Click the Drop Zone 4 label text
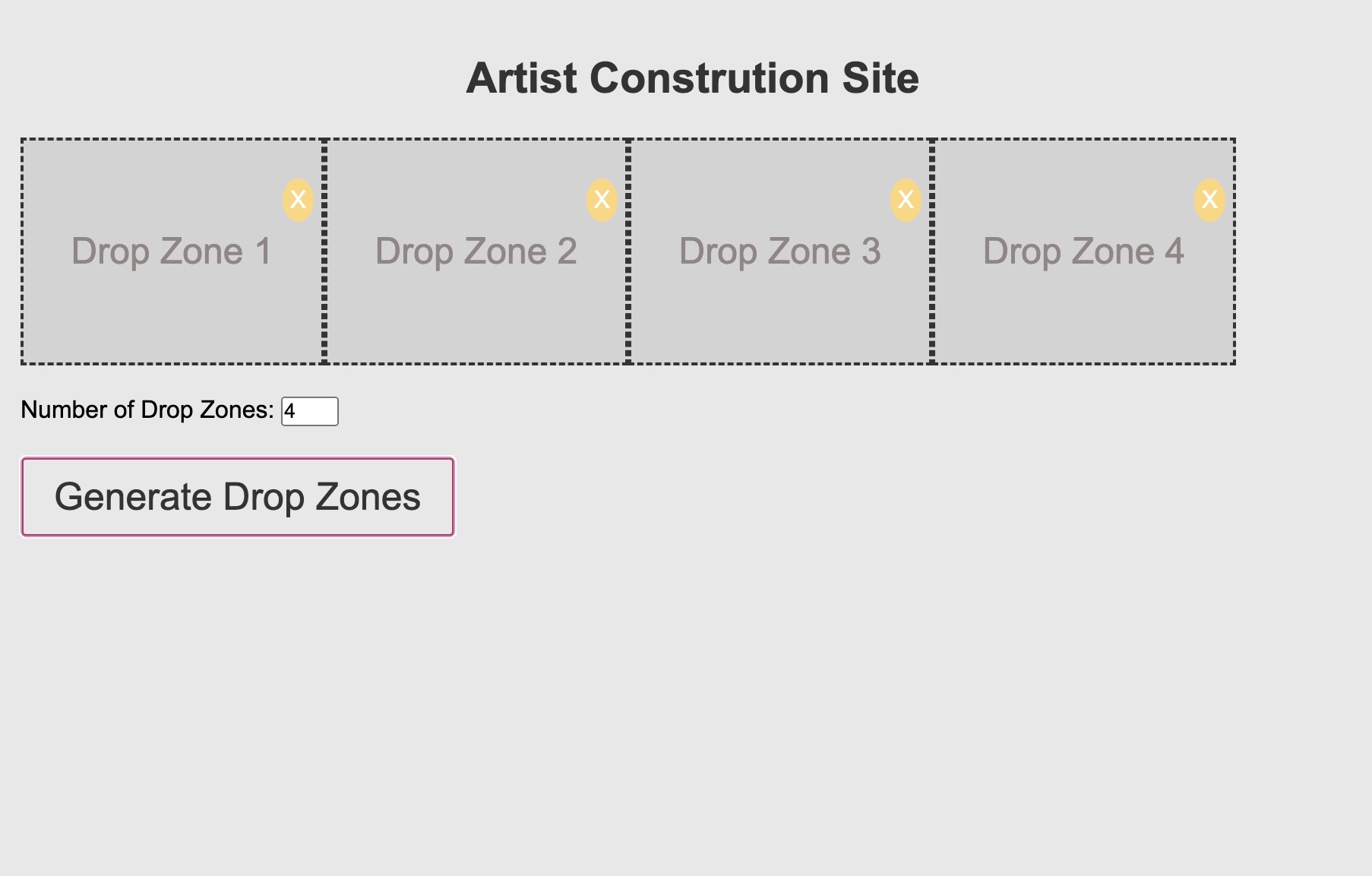 pyautogui.click(x=1083, y=251)
